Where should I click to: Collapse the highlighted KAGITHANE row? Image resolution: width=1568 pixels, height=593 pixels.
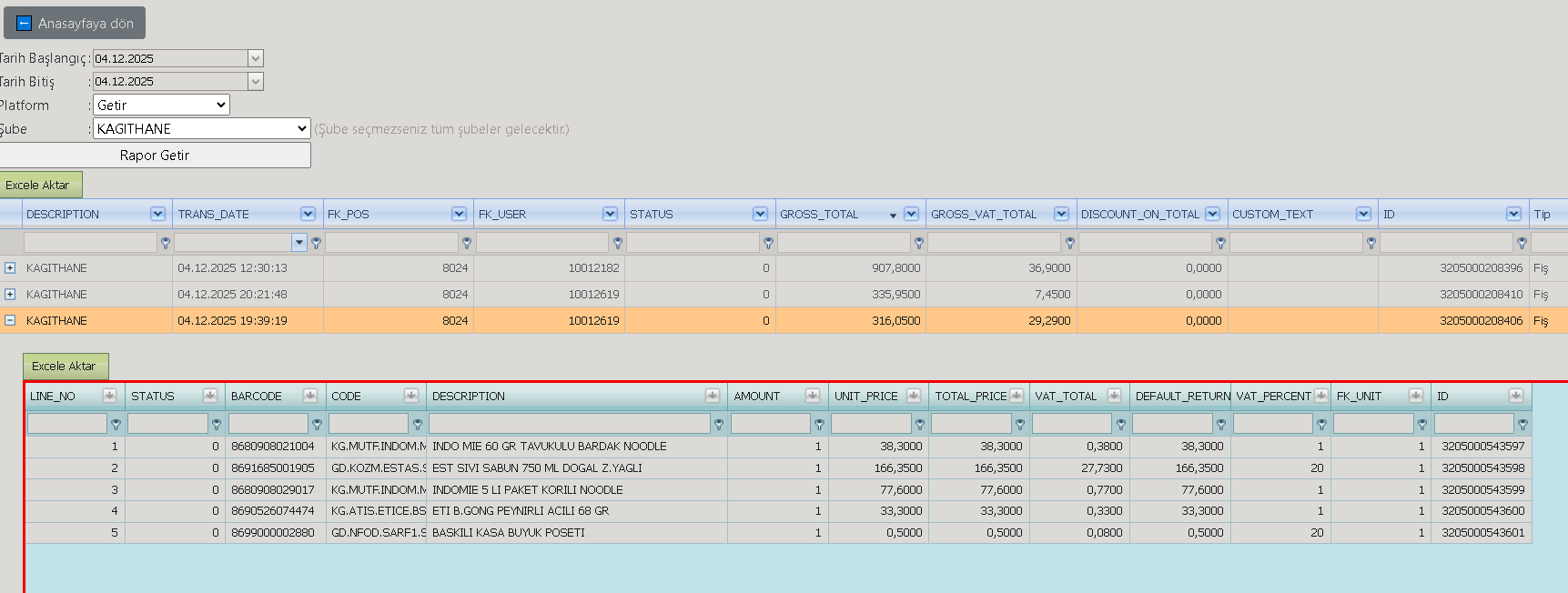(x=10, y=320)
